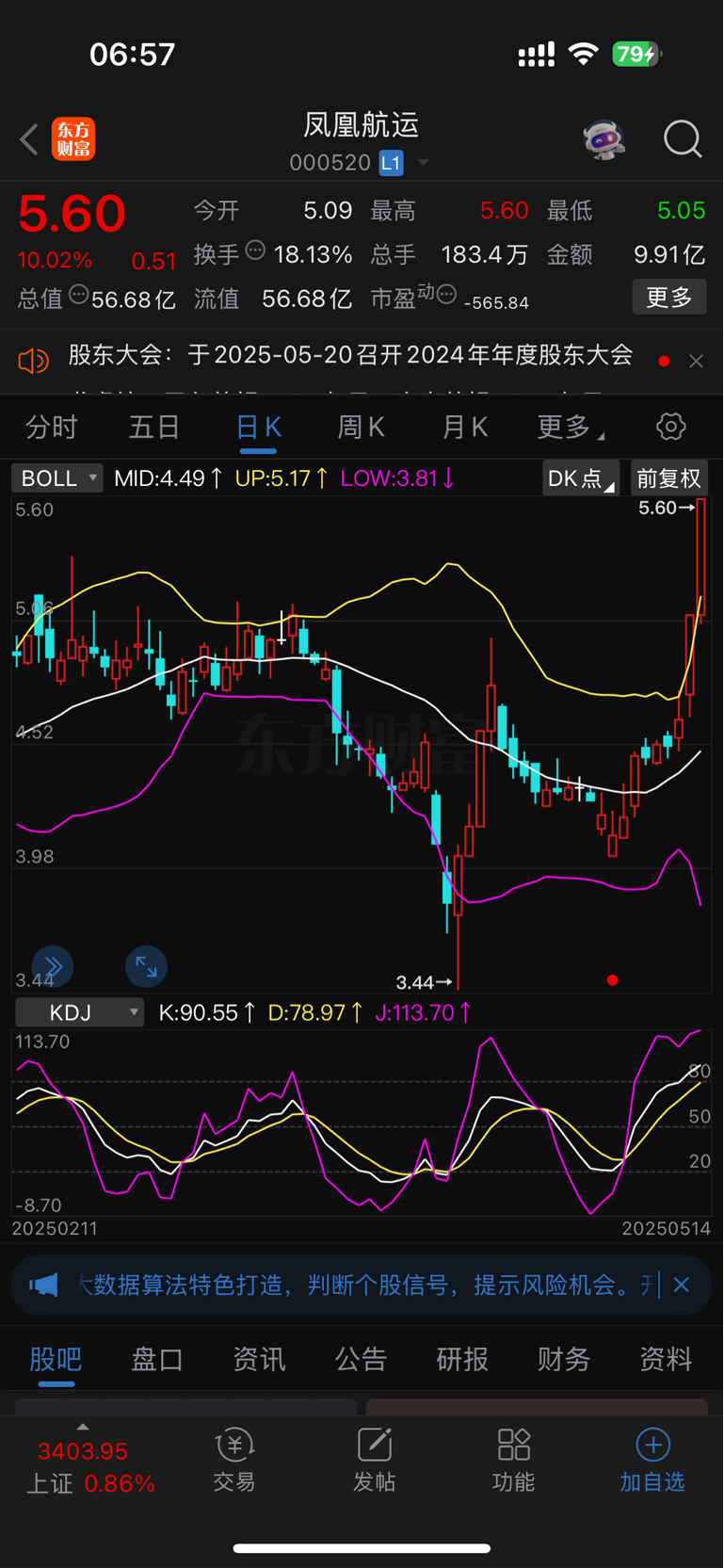Screen dimensions: 724x1568
Task: Expand the stock dropdown arrow beside L1
Action: pos(423,163)
